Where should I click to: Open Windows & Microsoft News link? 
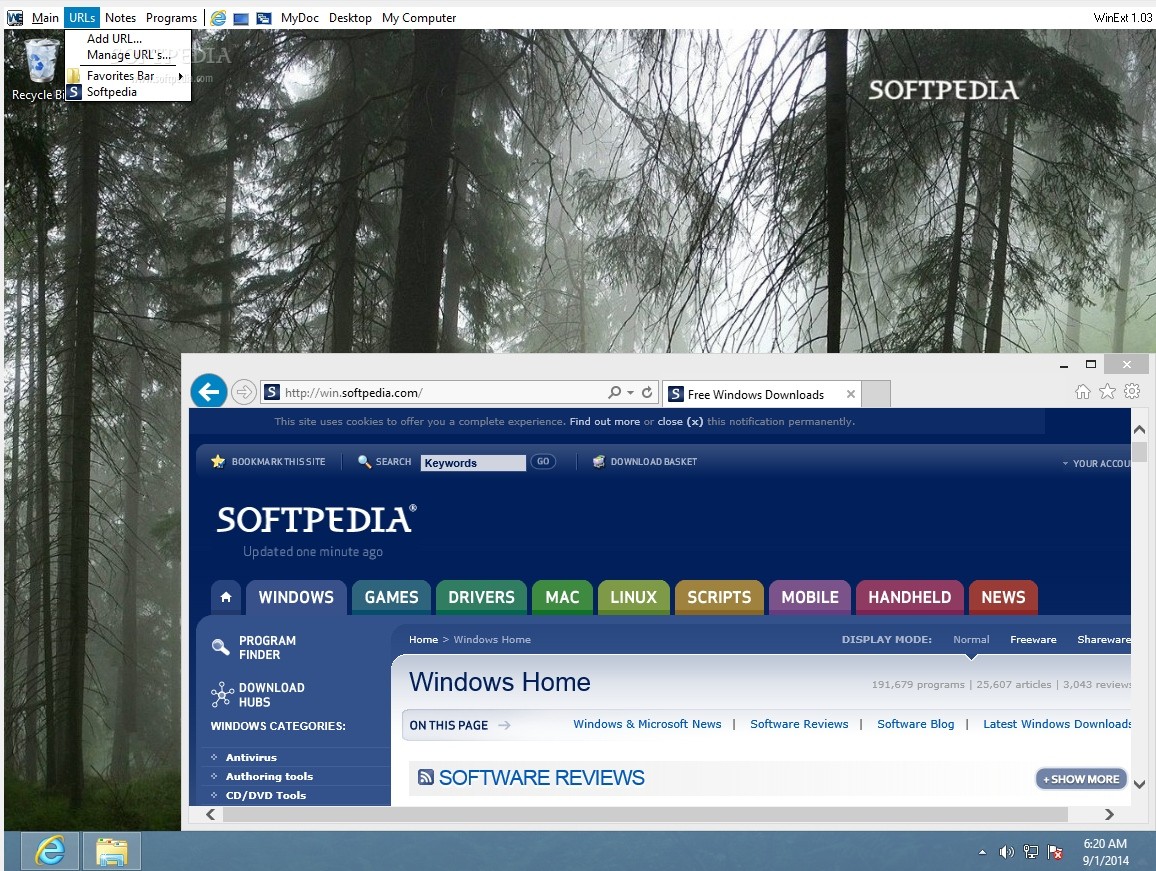tap(647, 724)
